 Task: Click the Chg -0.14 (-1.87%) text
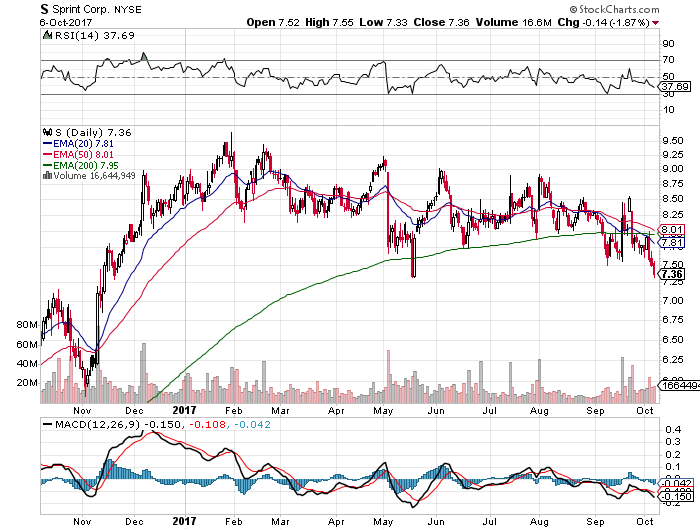(x=603, y=22)
